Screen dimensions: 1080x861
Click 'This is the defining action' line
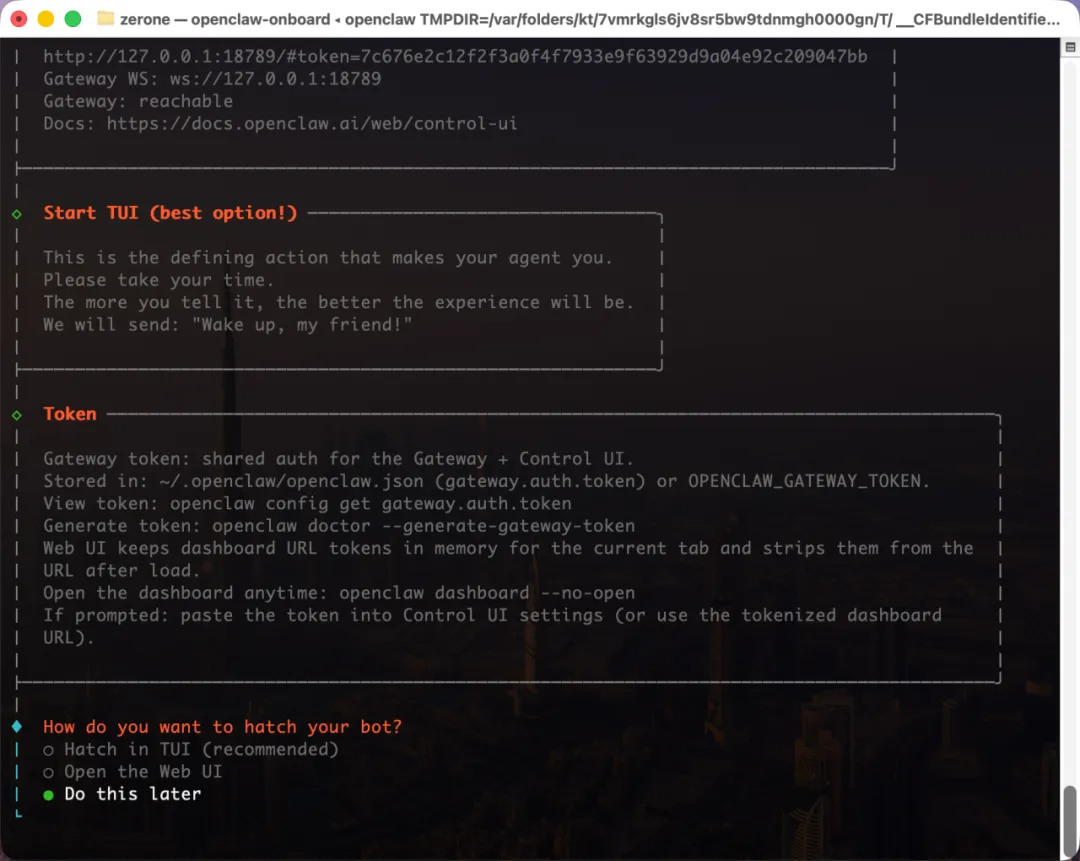[x=328, y=258]
